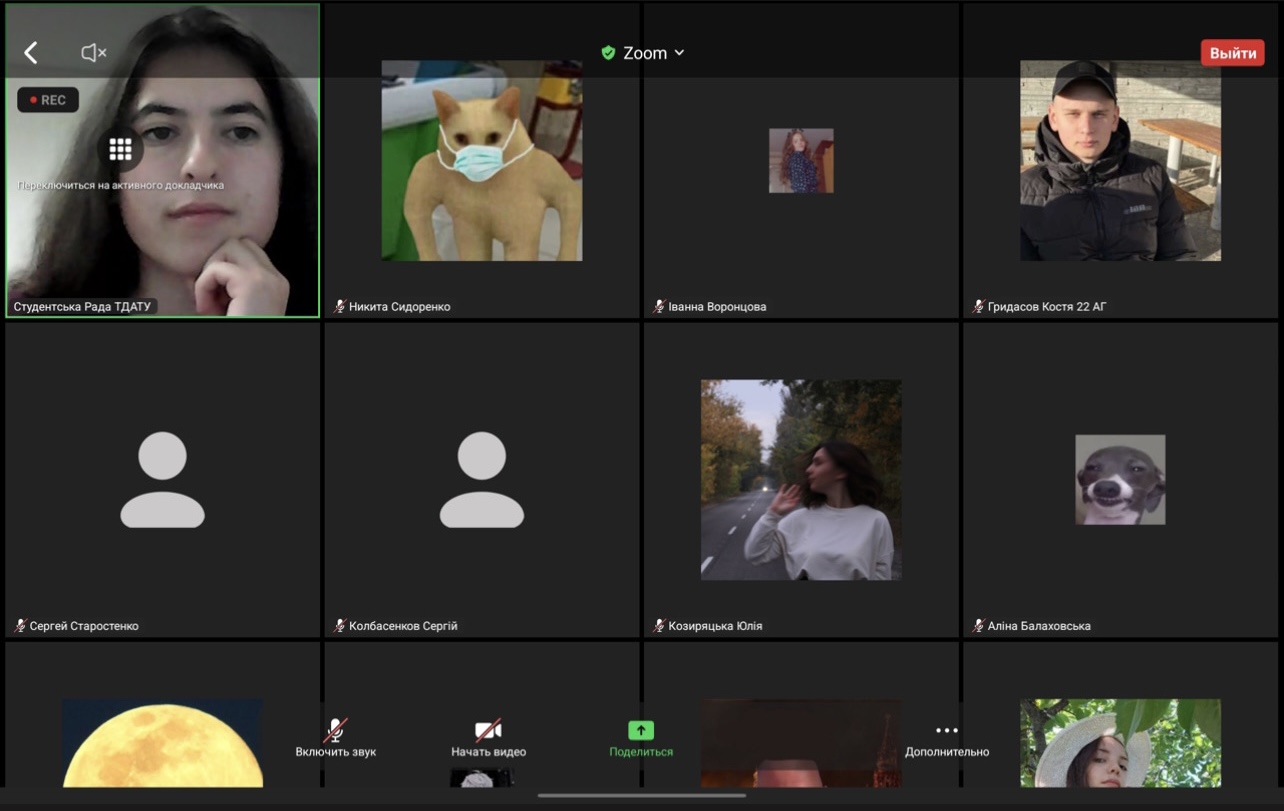Select the live video of Студентська Рада ТДАТУ
Image resolution: width=1284 pixels, height=811 pixels.
tap(163, 160)
